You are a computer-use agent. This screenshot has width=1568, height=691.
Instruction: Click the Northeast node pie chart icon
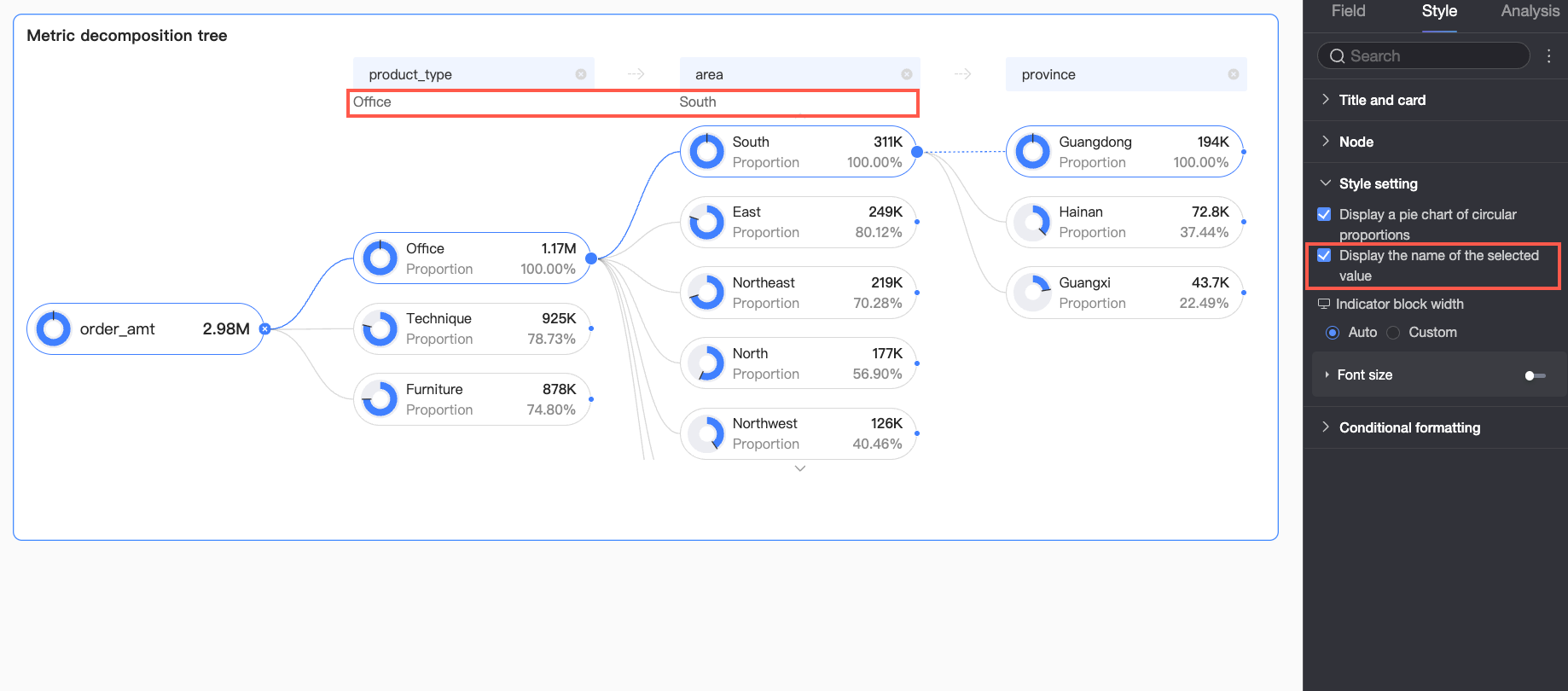point(706,293)
